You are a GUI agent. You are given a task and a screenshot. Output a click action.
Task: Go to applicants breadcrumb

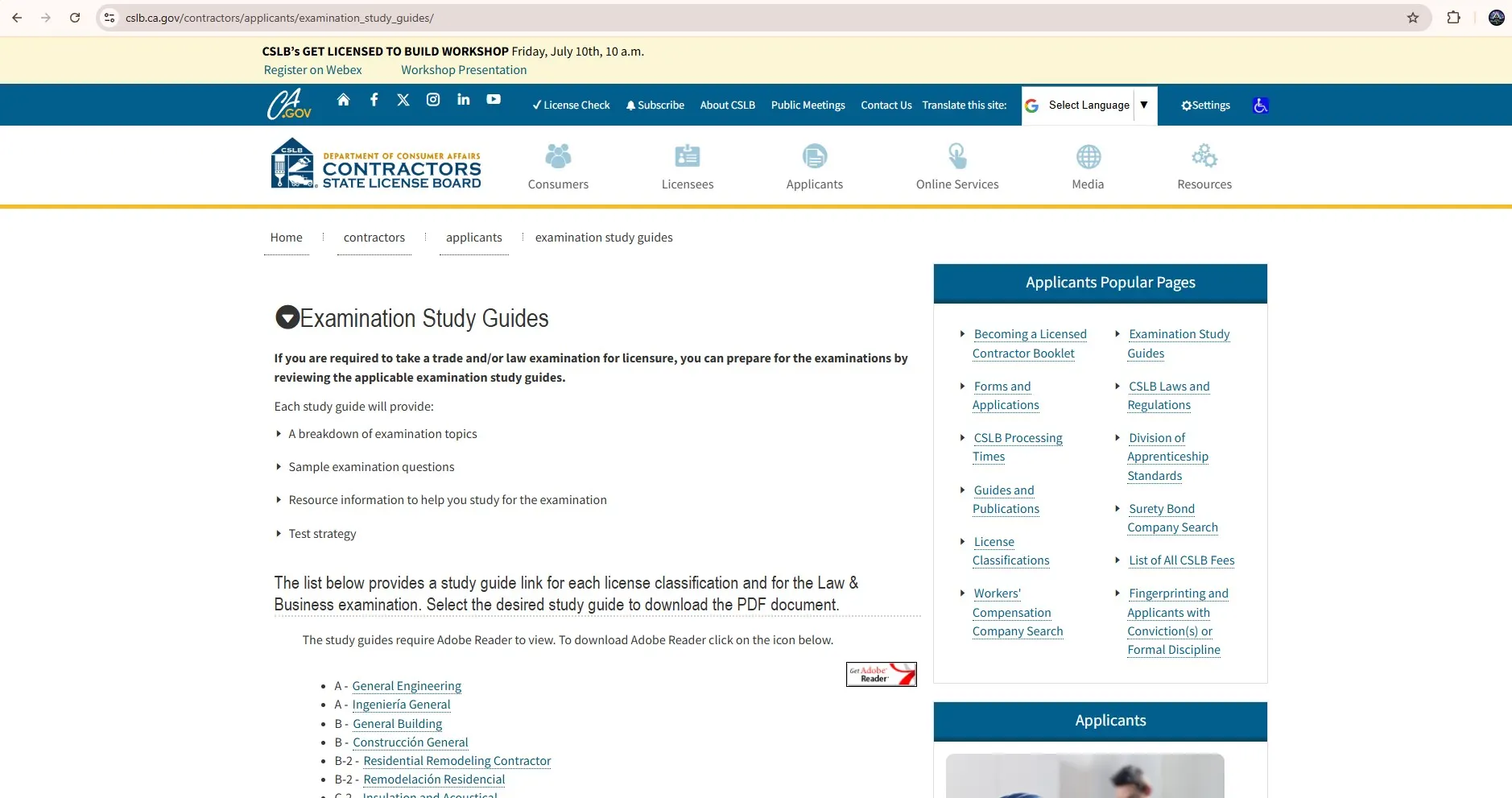(x=474, y=238)
